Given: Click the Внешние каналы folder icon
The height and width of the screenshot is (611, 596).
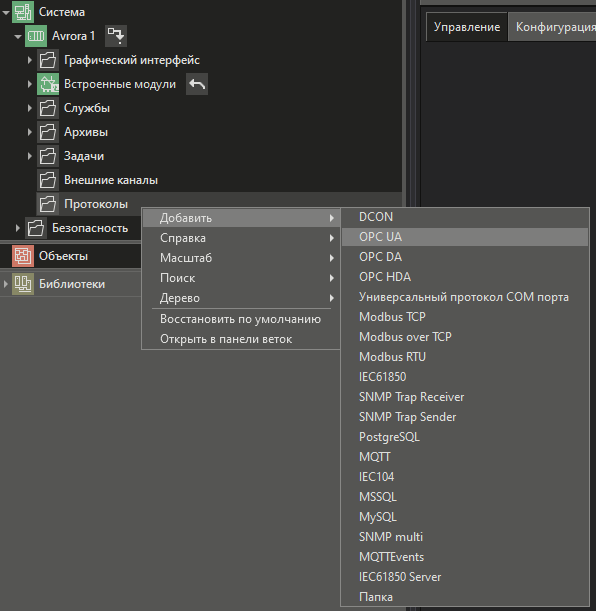Looking at the screenshot, I should pyautogui.click(x=48, y=180).
